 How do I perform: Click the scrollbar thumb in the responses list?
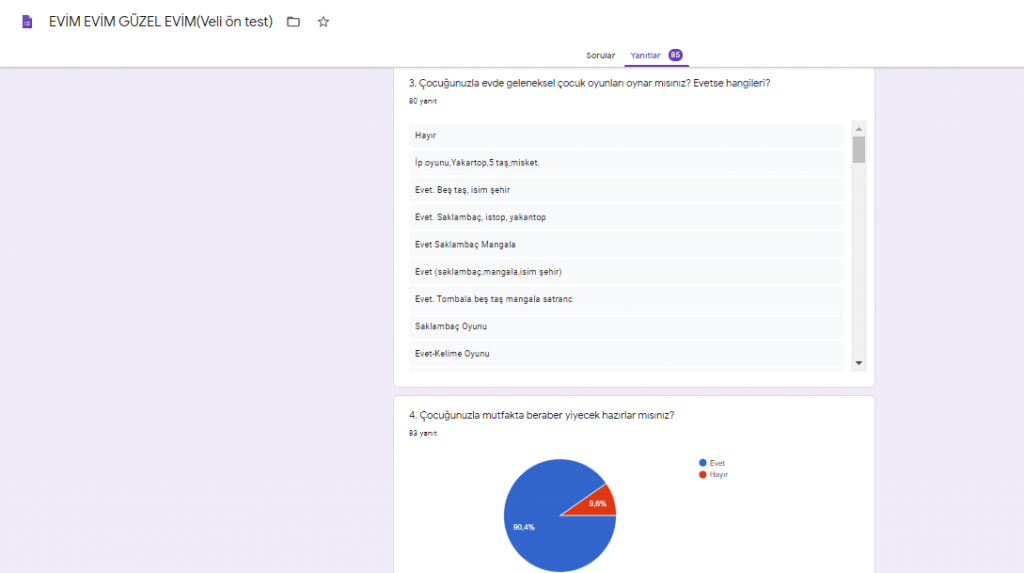click(858, 149)
